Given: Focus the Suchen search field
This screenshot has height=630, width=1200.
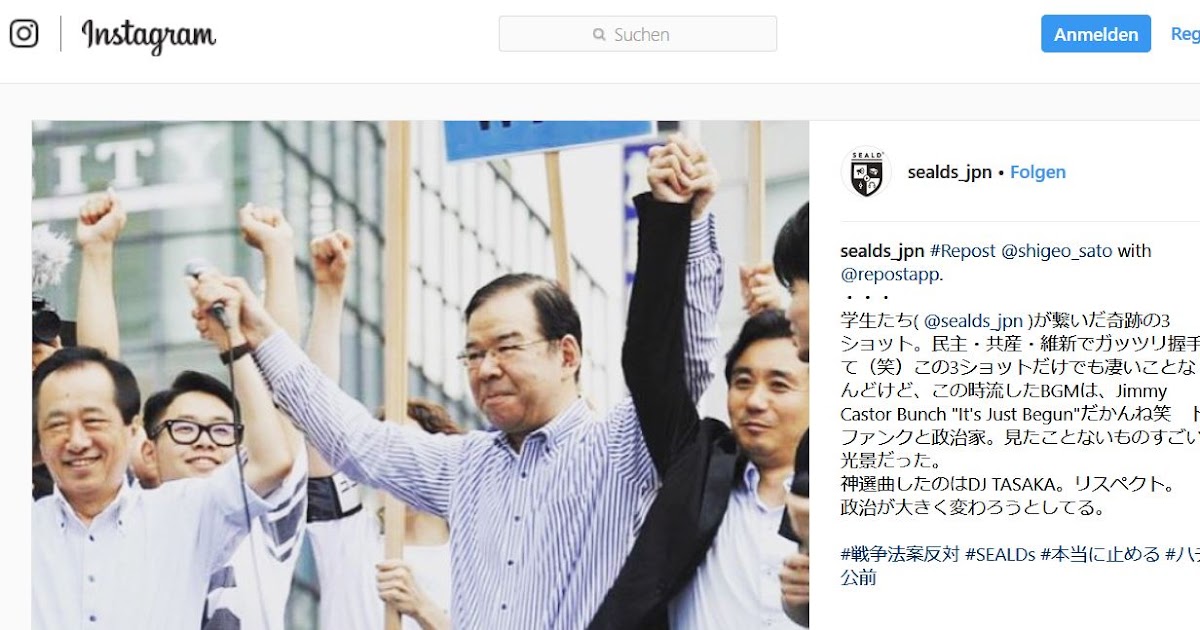Looking at the screenshot, I should (638, 34).
